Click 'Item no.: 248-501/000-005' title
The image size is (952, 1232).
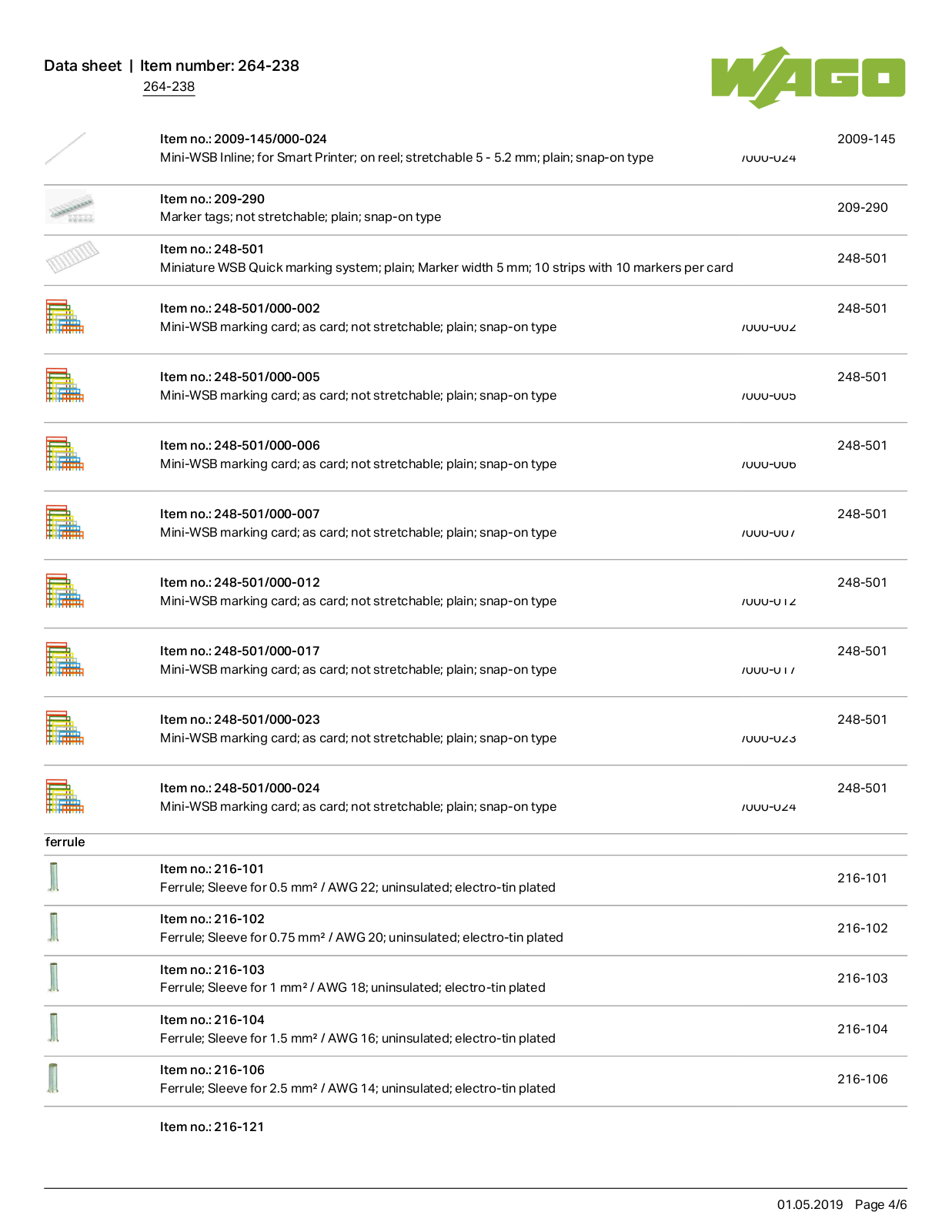240,377
